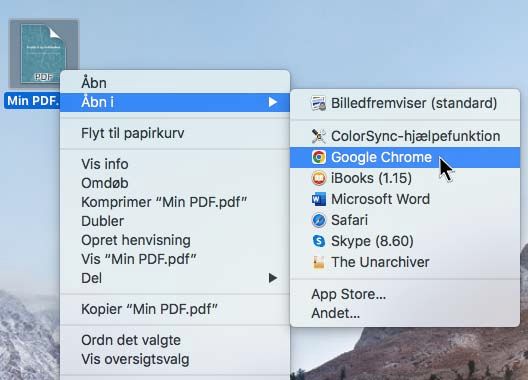Expand the Åbn i submenu arrow
This screenshot has height=380, width=528.
pos(273,102)
